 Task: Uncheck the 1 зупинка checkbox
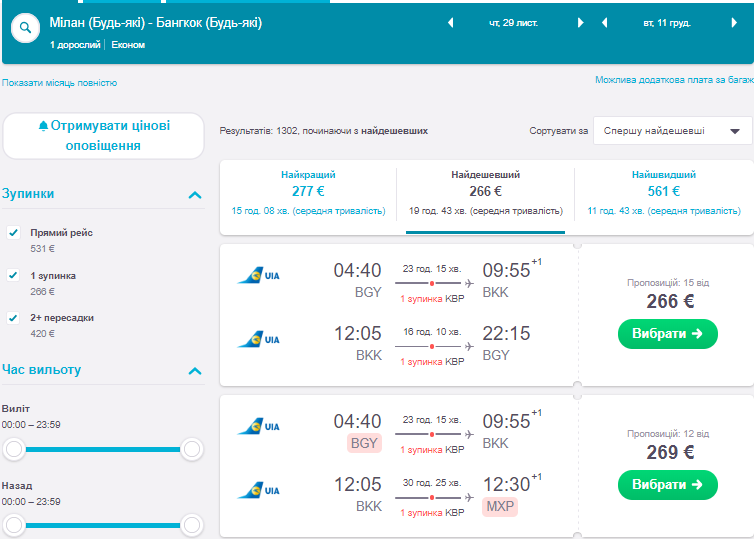[14, 275]
